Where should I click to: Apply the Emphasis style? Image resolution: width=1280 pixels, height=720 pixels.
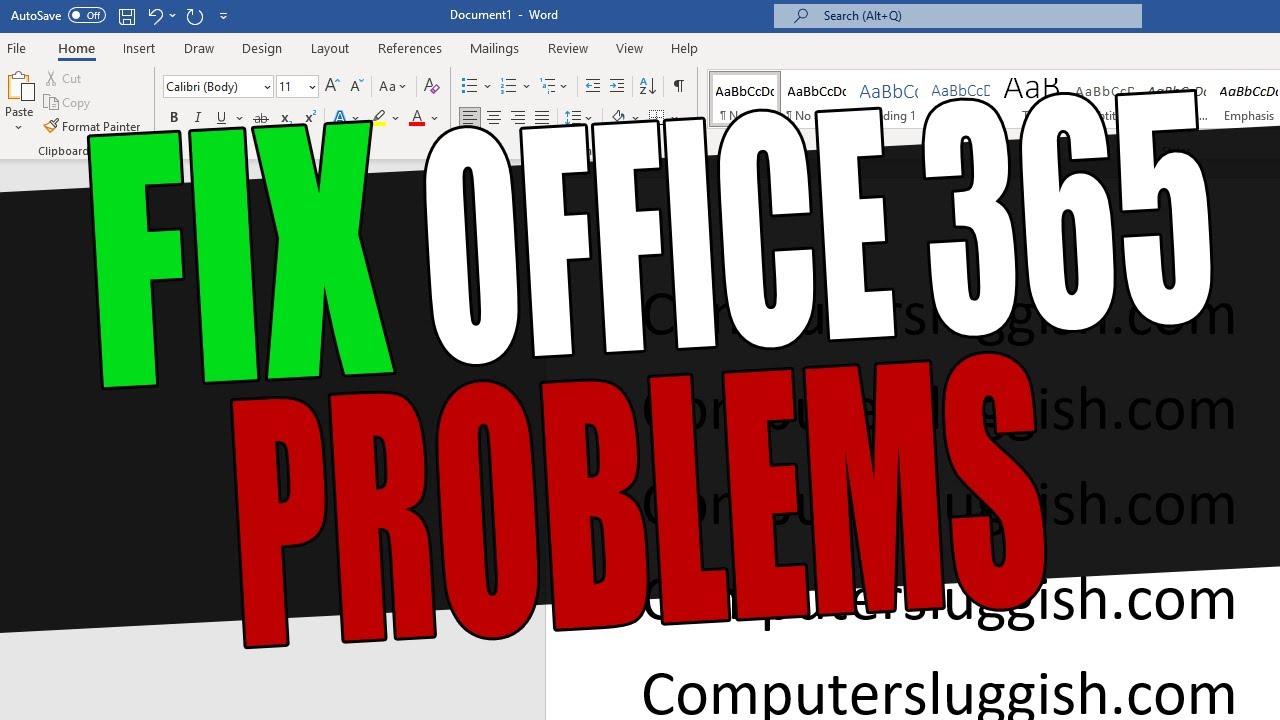click(x=1249, y=100)
